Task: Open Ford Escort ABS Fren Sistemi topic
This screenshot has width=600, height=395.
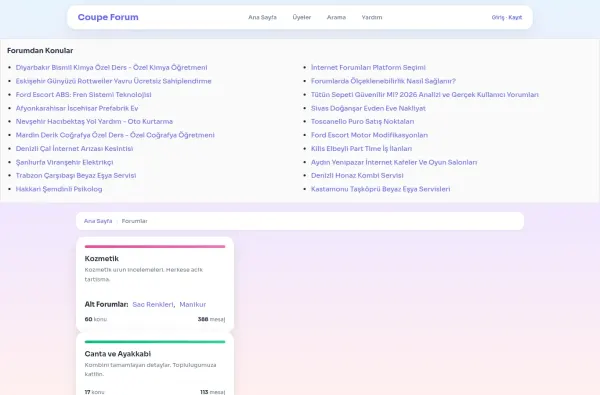Action: 83,95
